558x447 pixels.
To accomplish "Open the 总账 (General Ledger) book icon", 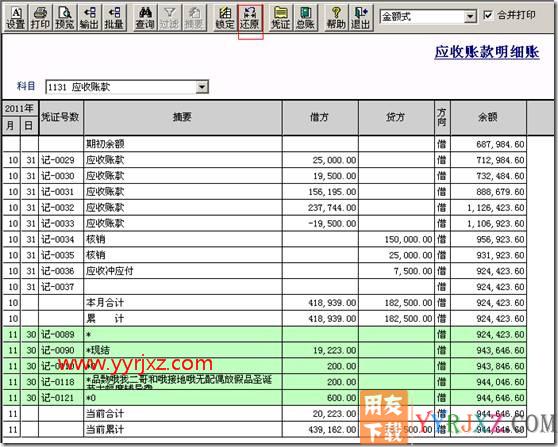I will pos(305,18).
